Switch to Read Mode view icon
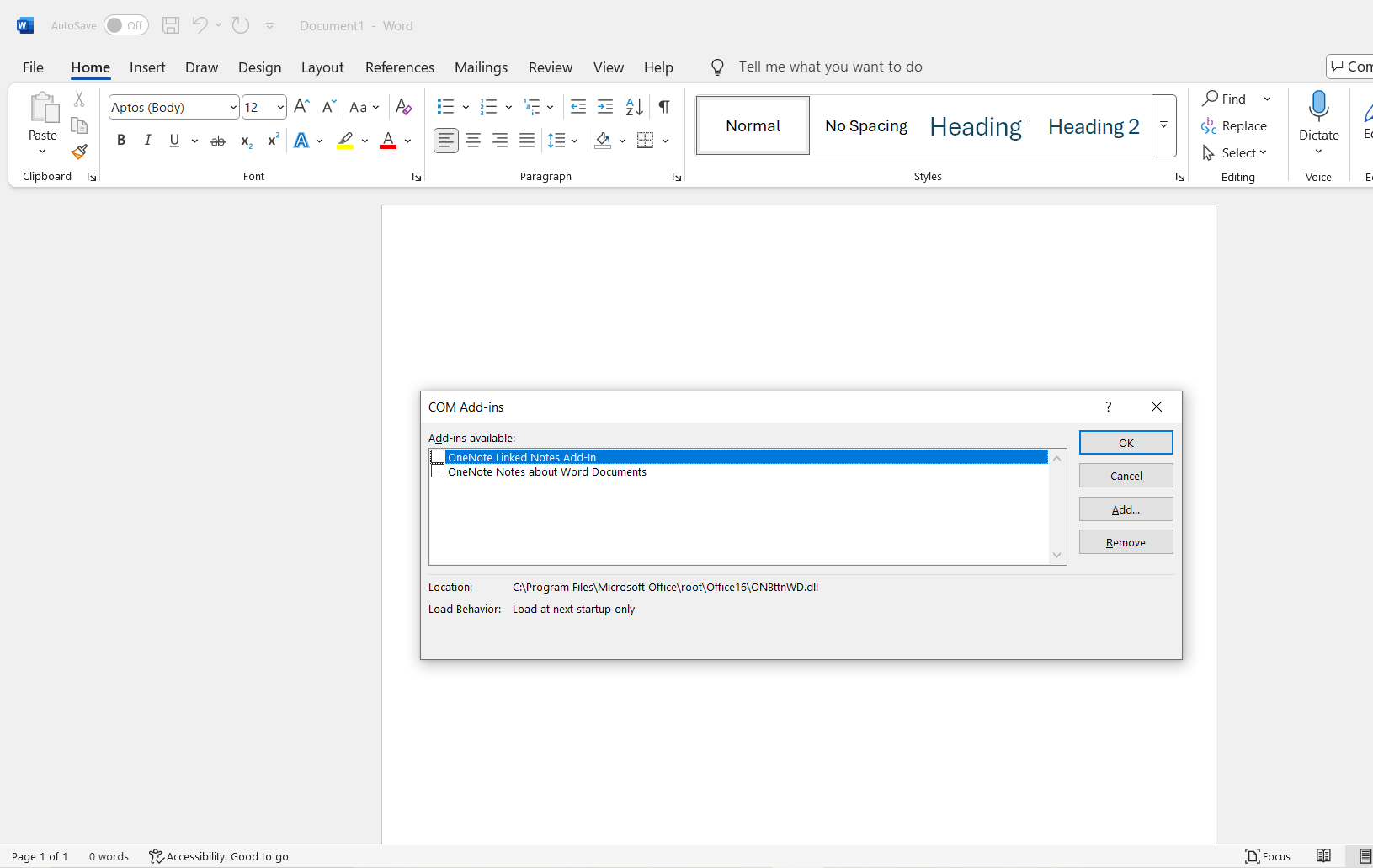The image size is (1373, 868). 1323,856
